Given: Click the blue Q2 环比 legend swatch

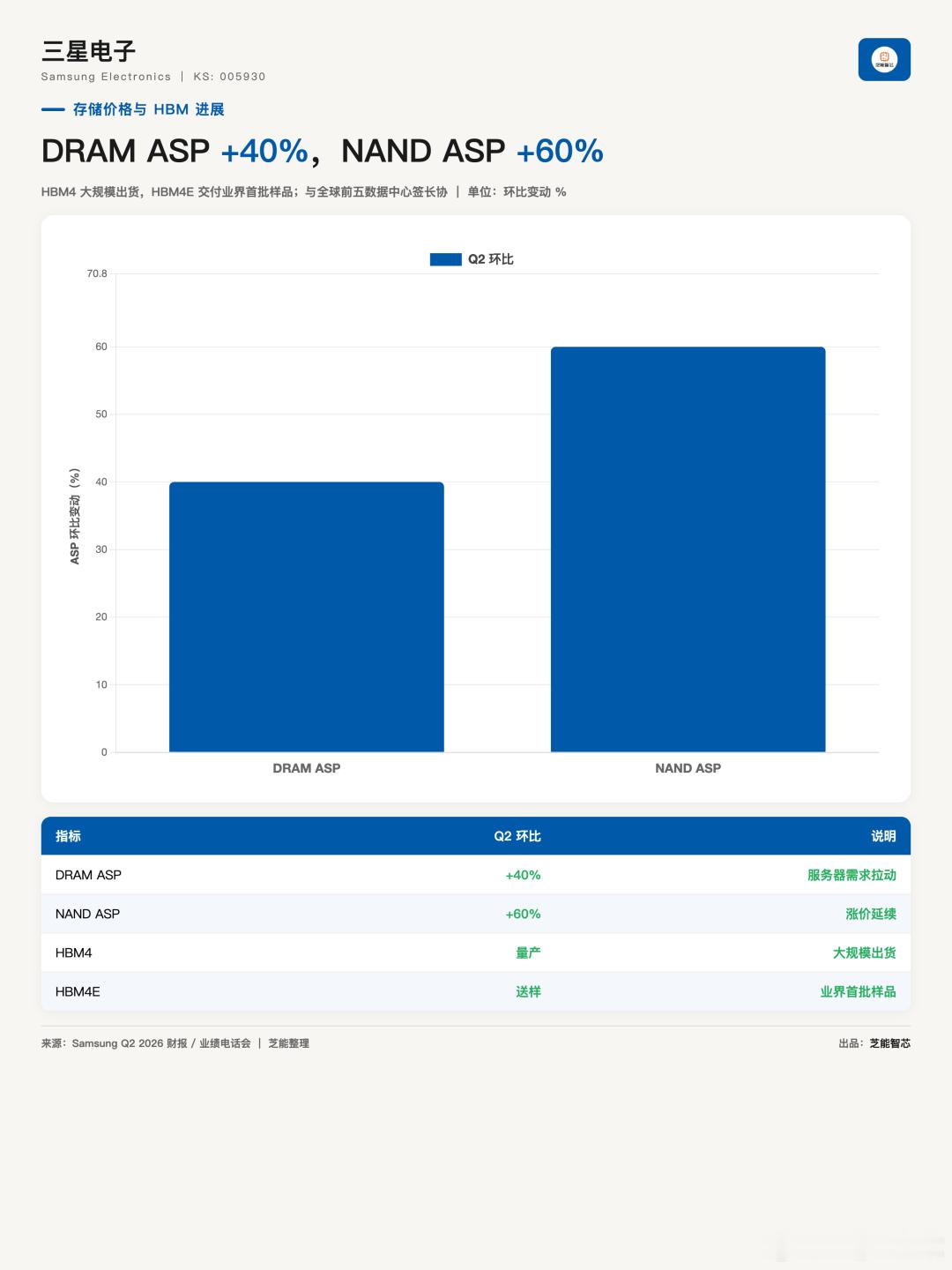Looking at the screenshot, I should tap(445, 259).
